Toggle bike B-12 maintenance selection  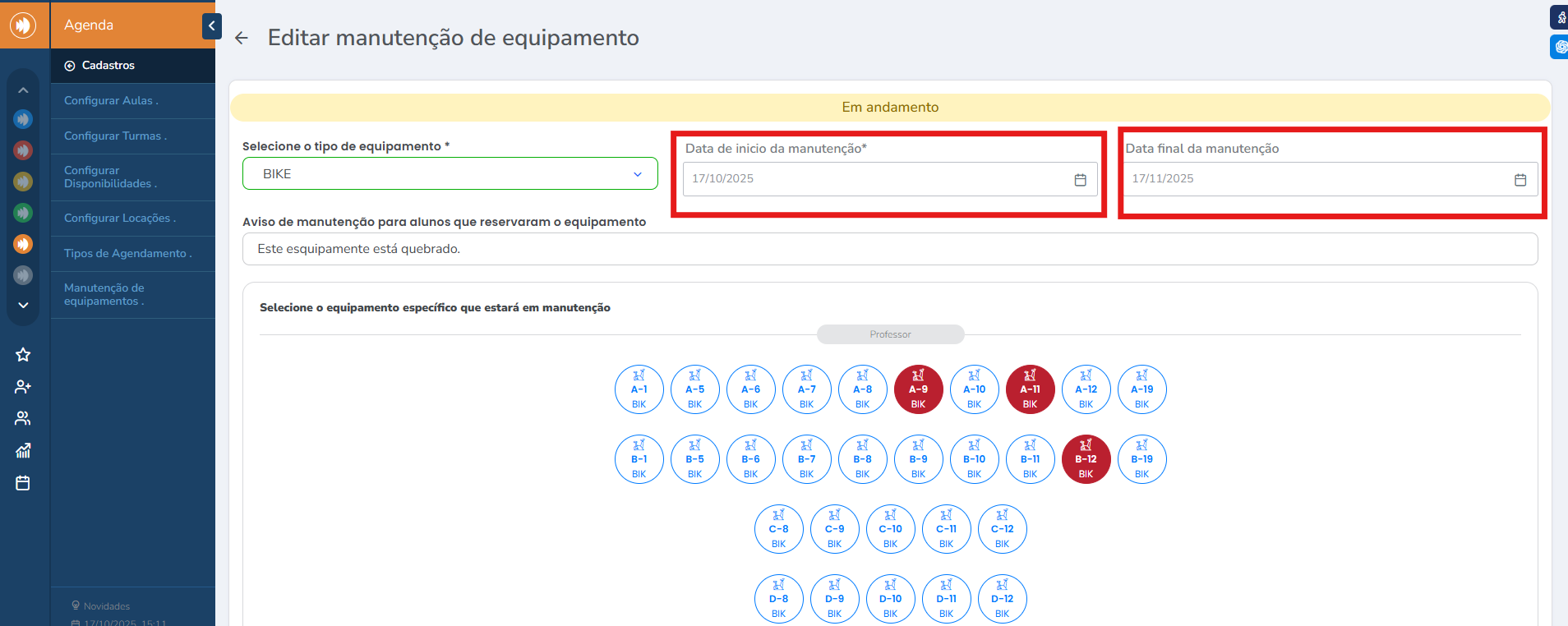(1086, 459)
